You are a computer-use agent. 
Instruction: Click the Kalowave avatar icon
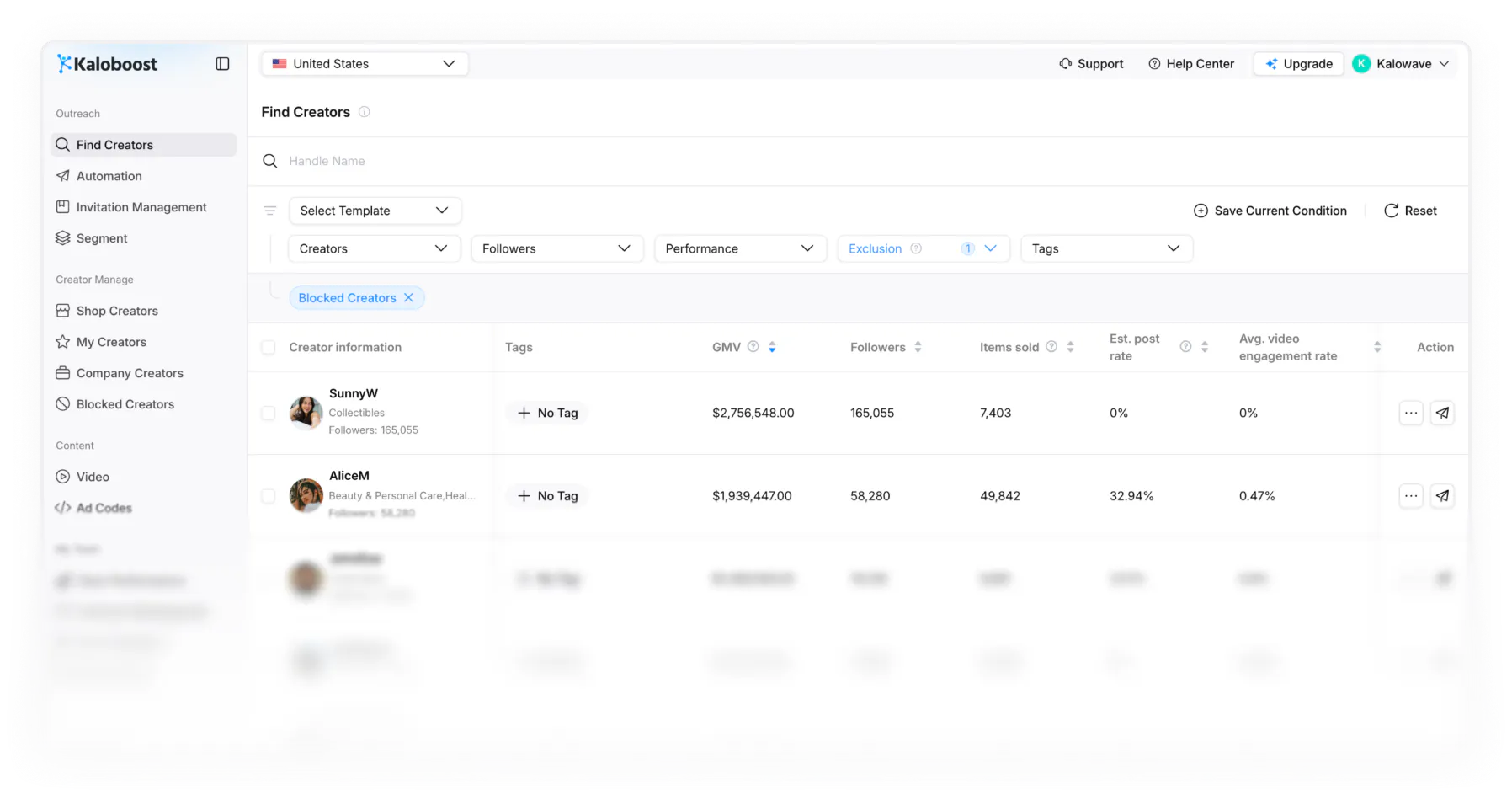[1361, 64]
